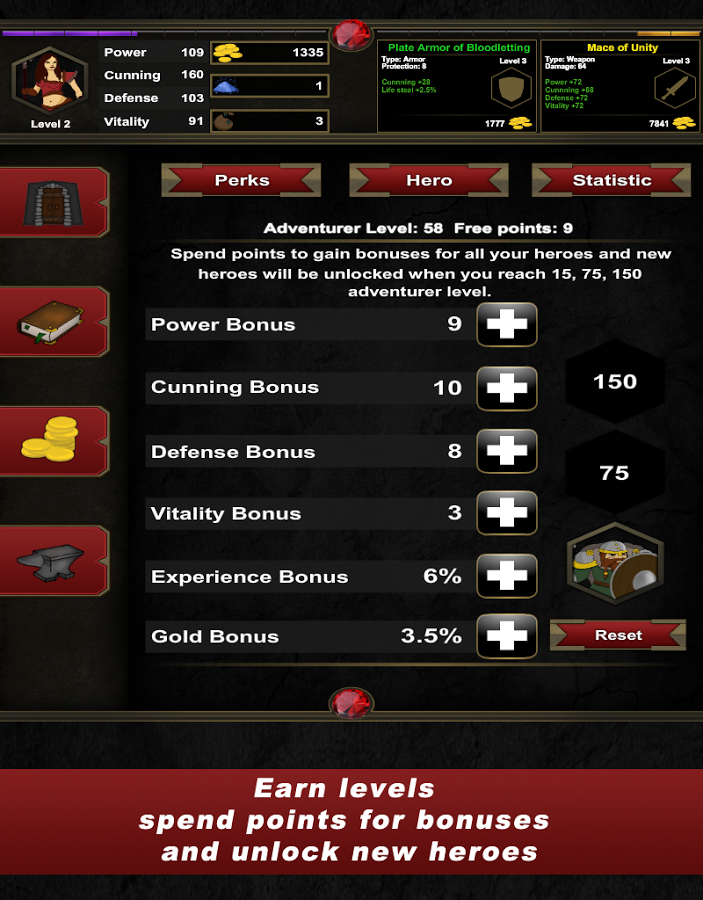Increase Gold Bonus with plus button
This screenshot has width=703, height=900.
507,636
